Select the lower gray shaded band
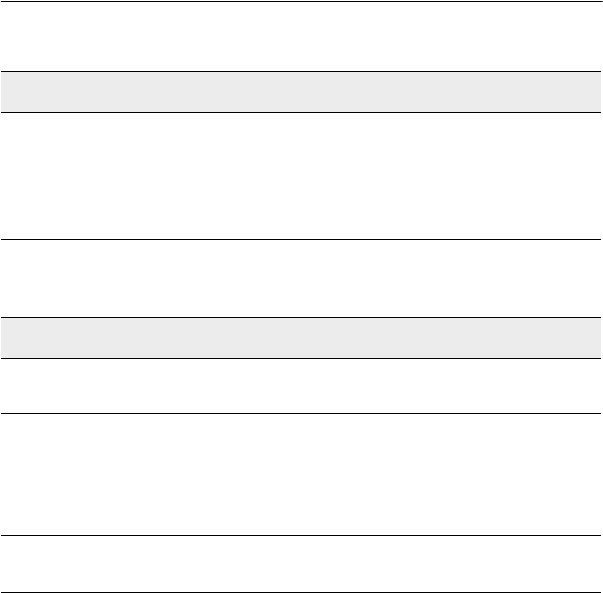The image size is (603, 593). point(301,338)
